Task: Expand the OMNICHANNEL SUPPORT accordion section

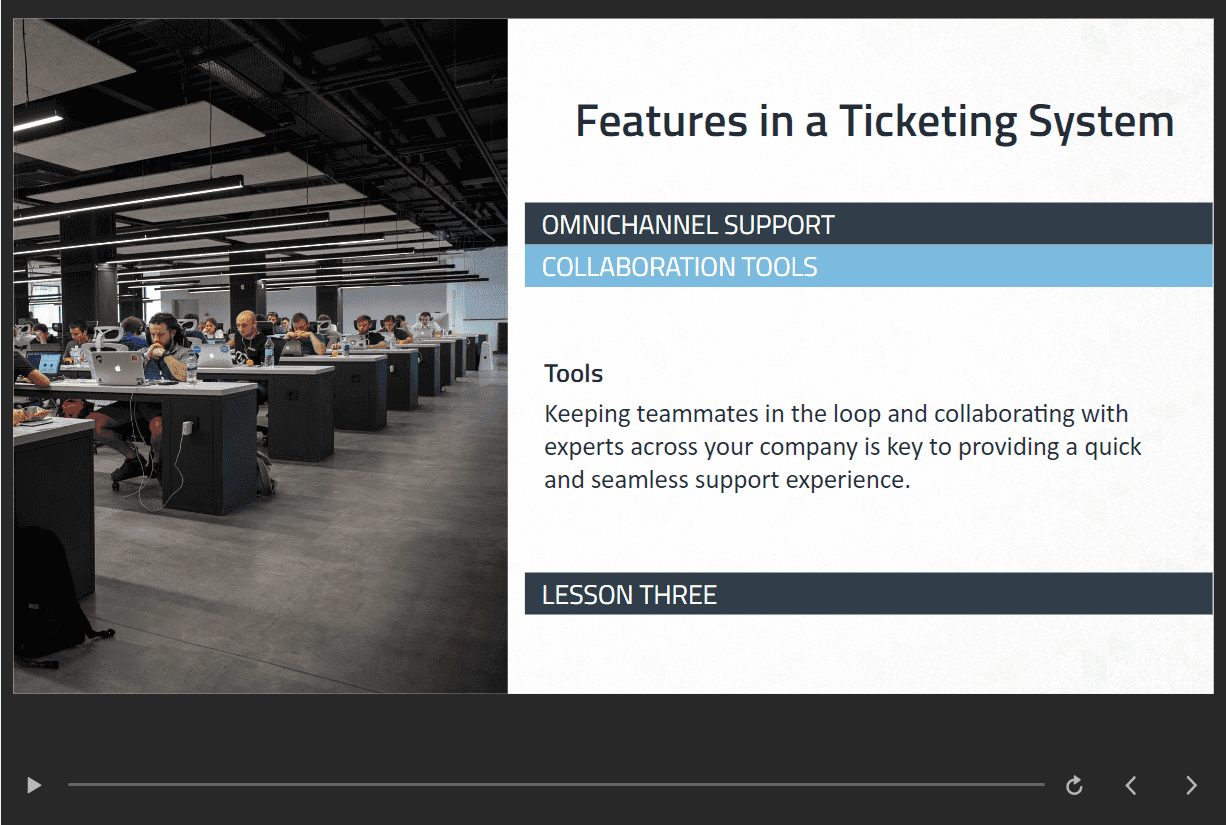Action: point(868,224)
